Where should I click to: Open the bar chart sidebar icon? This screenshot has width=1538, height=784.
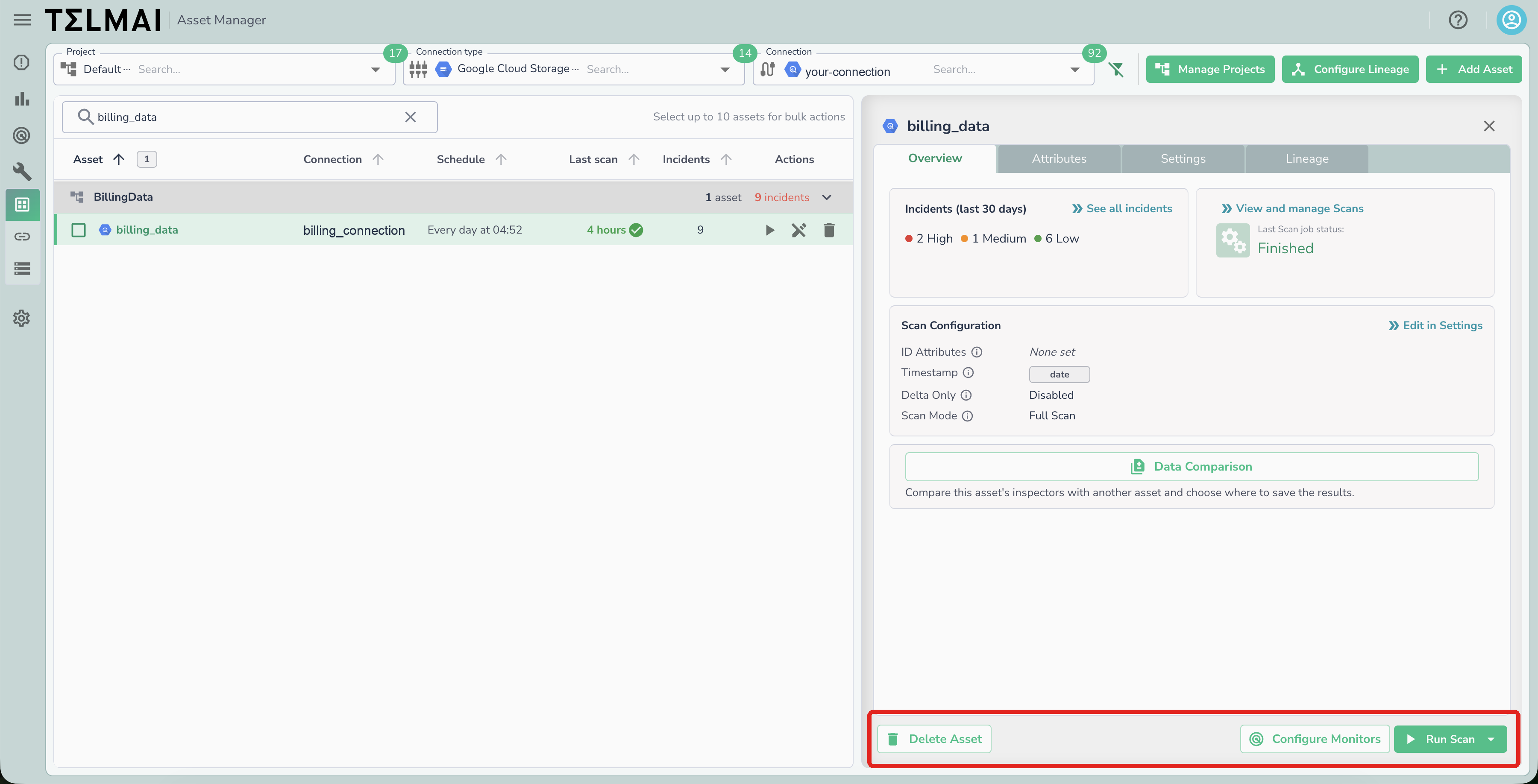(x=22, y=99)
